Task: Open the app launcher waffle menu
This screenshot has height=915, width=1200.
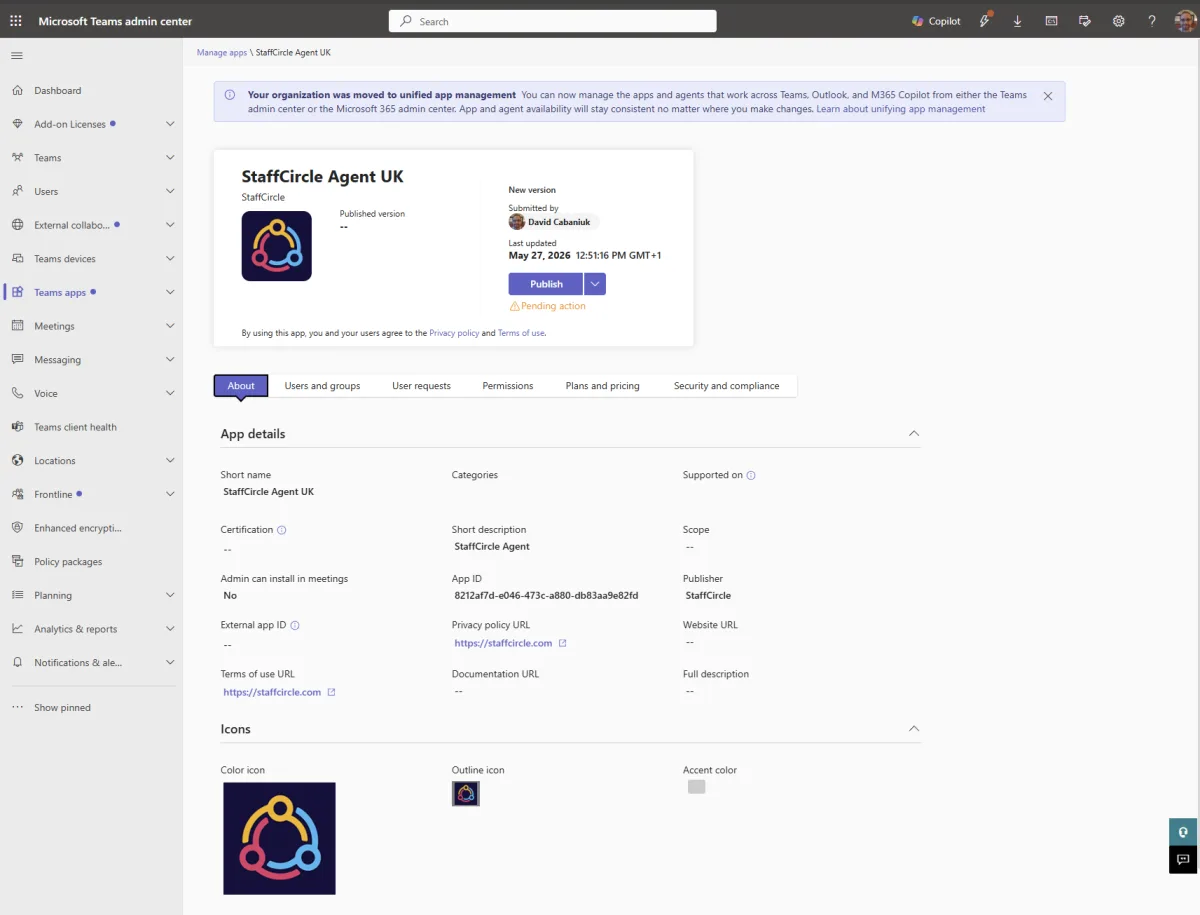Action: pyautogui.click(x=16, y=21)
